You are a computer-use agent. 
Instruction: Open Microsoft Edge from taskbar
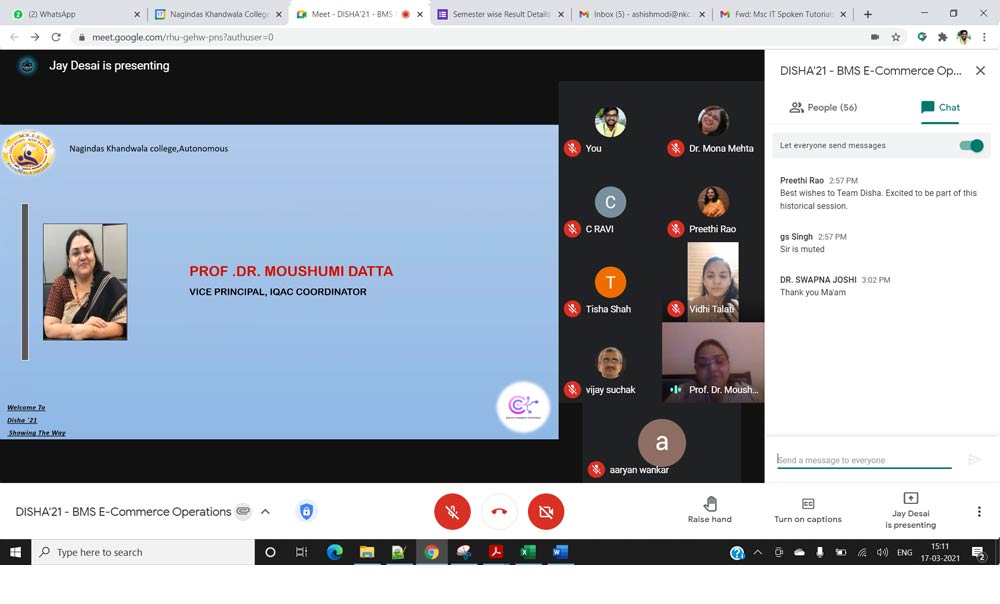(x=335, y=552)
